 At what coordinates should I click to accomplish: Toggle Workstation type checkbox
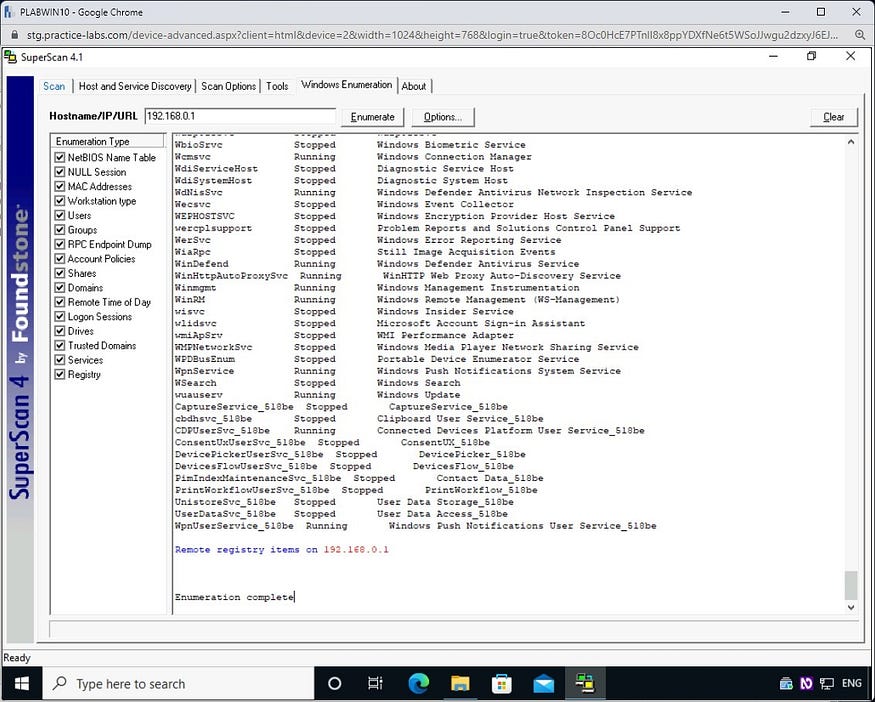60,201
